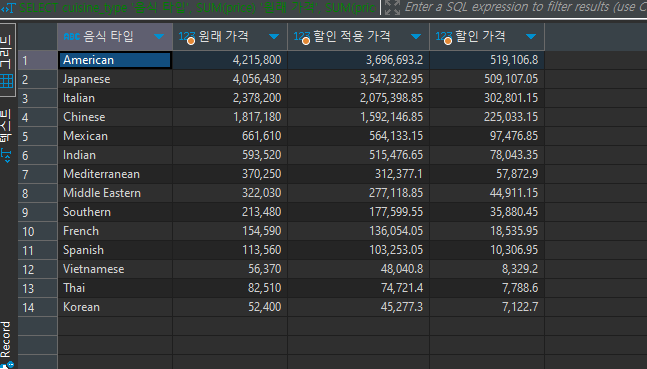
Task: Click the value 661,610
Action: 261,136
